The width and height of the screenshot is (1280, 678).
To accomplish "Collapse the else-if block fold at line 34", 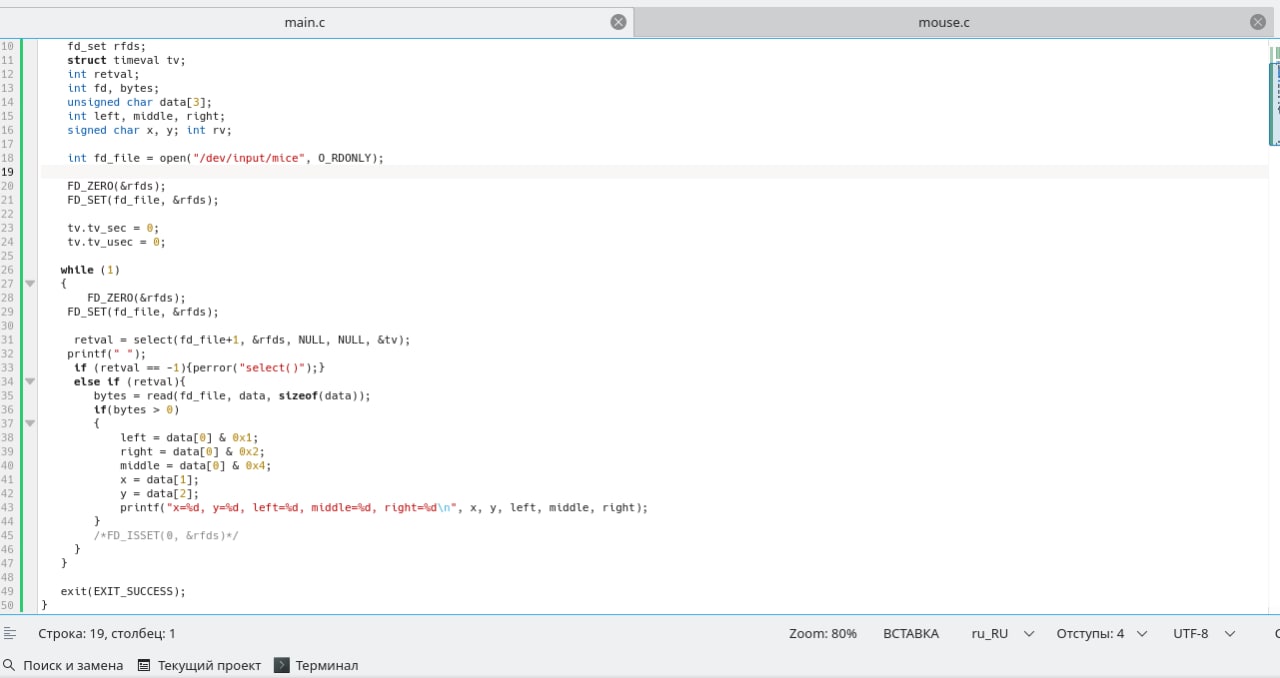I will point(30,382).
